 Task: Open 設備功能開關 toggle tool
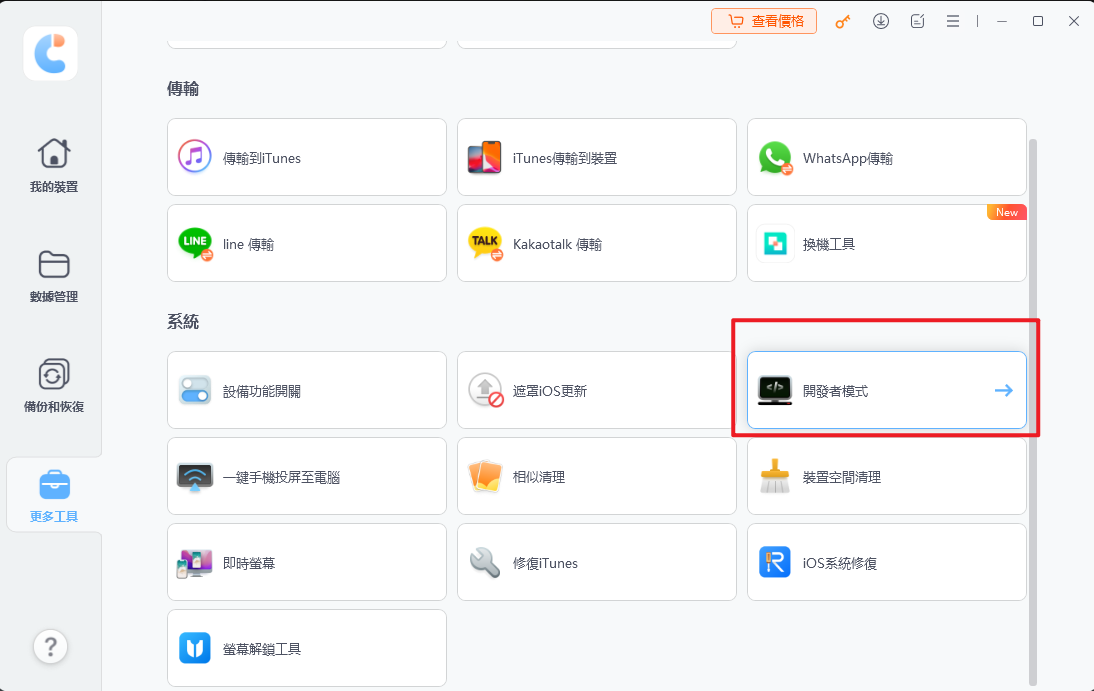306,391
